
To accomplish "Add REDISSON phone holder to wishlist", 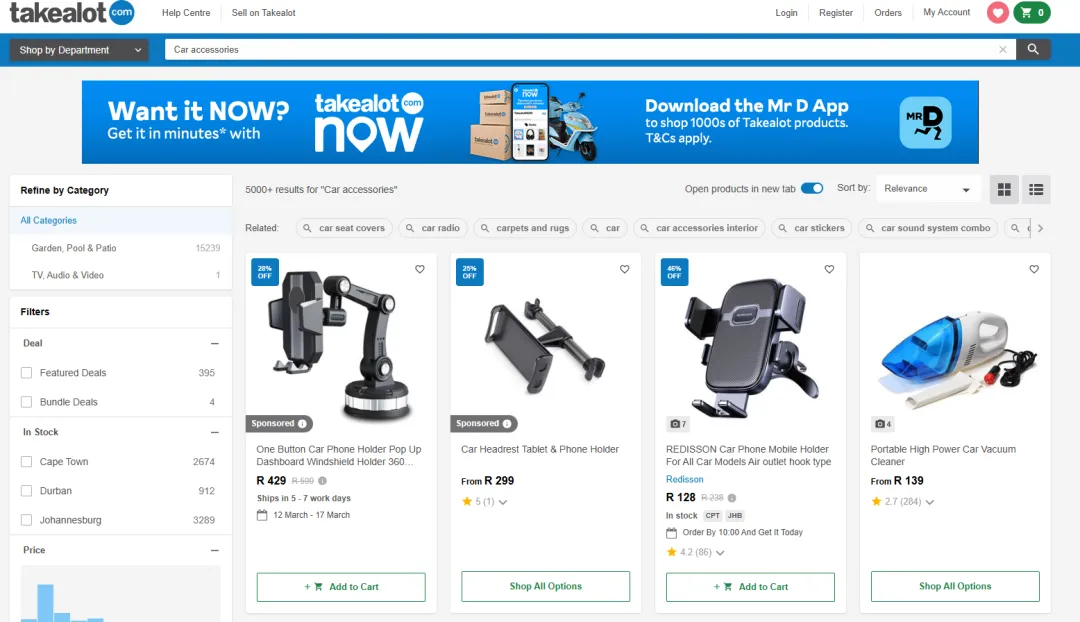I will [829, 269].
